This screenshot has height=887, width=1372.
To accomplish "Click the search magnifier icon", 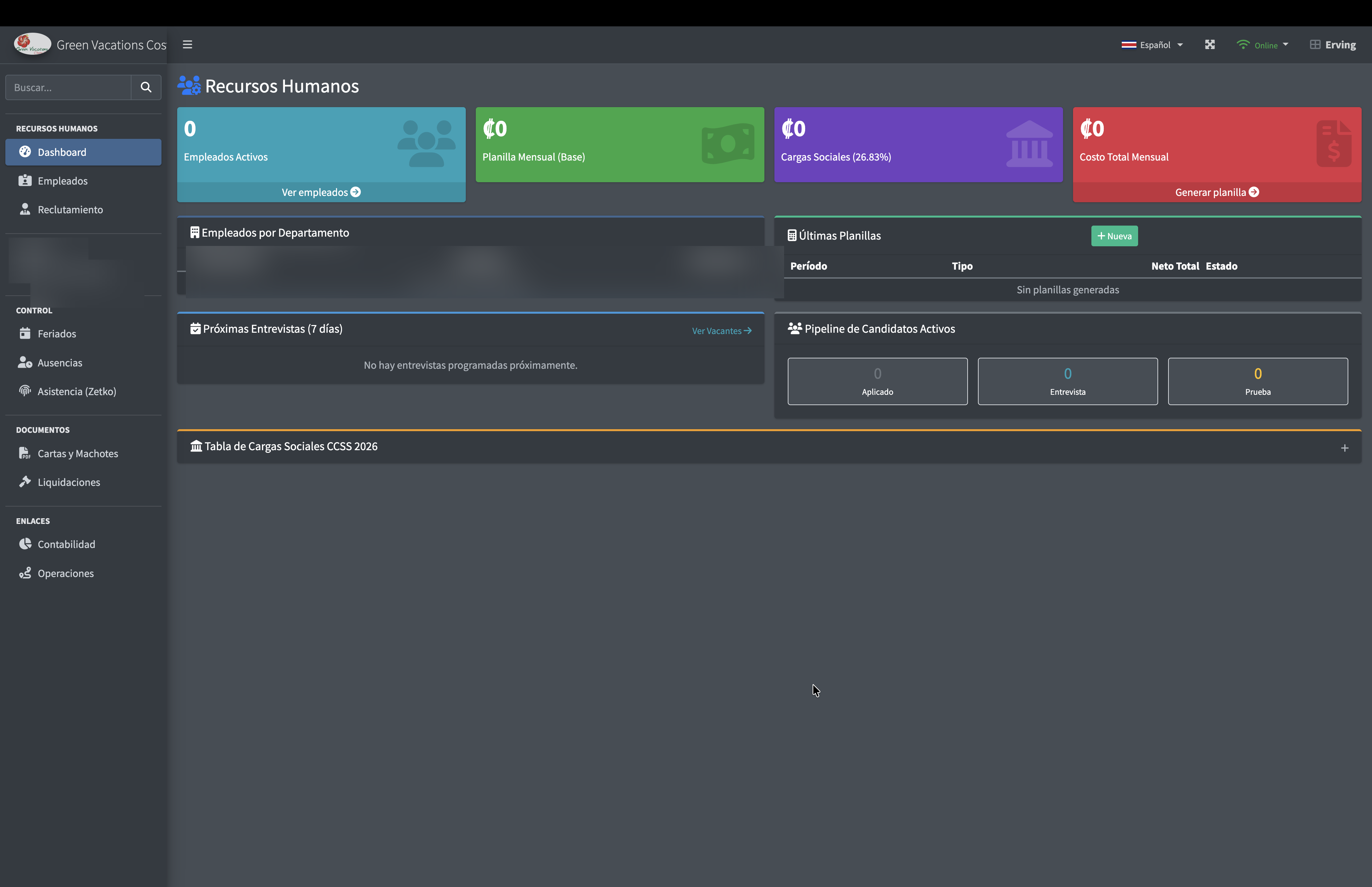I will [x=146, y=87].
